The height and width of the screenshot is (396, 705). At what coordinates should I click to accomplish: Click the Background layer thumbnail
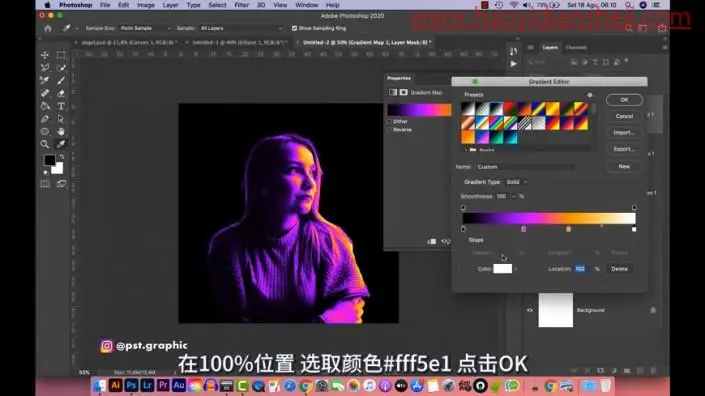point(556,310)
